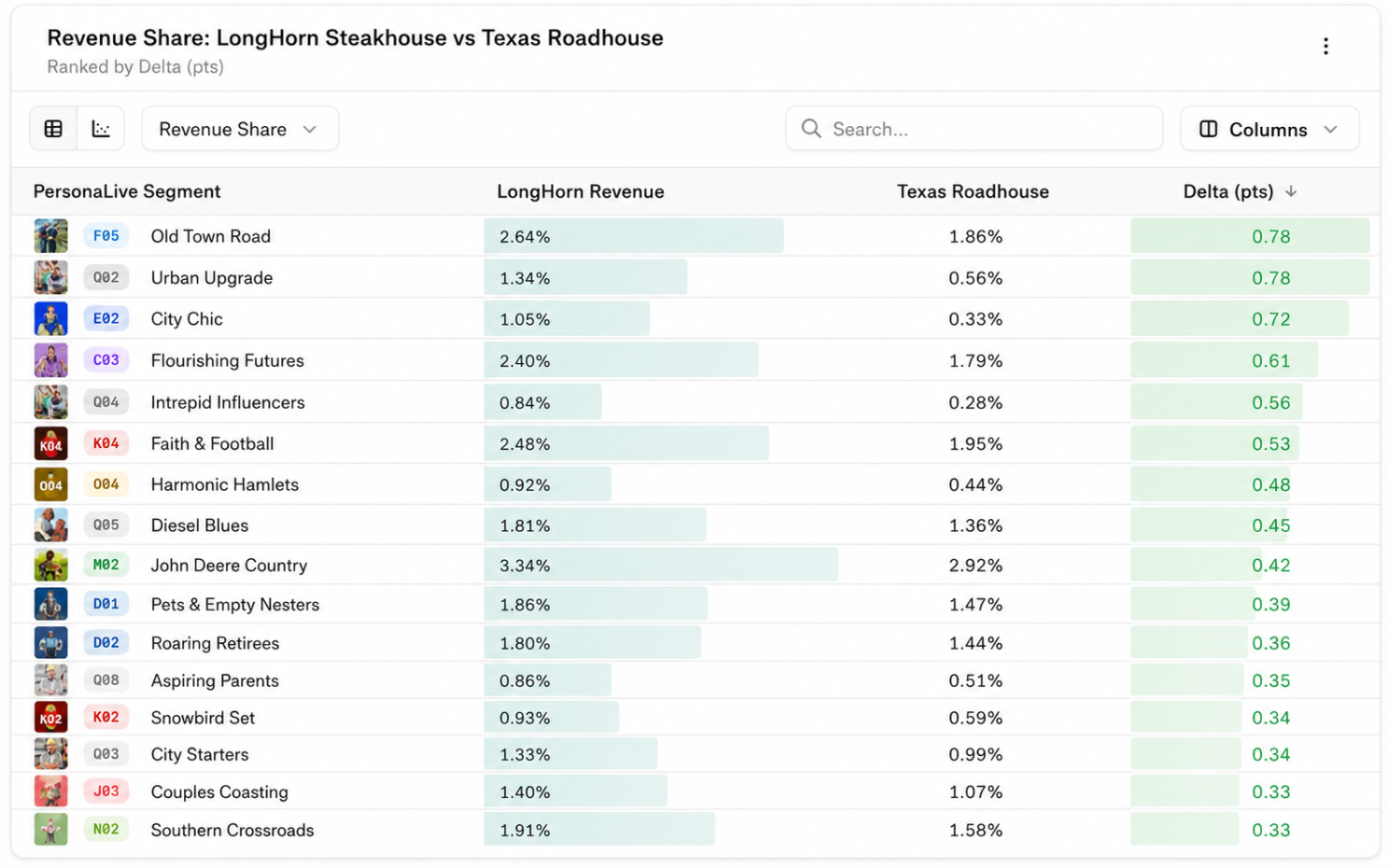
Task: Click the Q08 segment code badge
Action: 105,680
